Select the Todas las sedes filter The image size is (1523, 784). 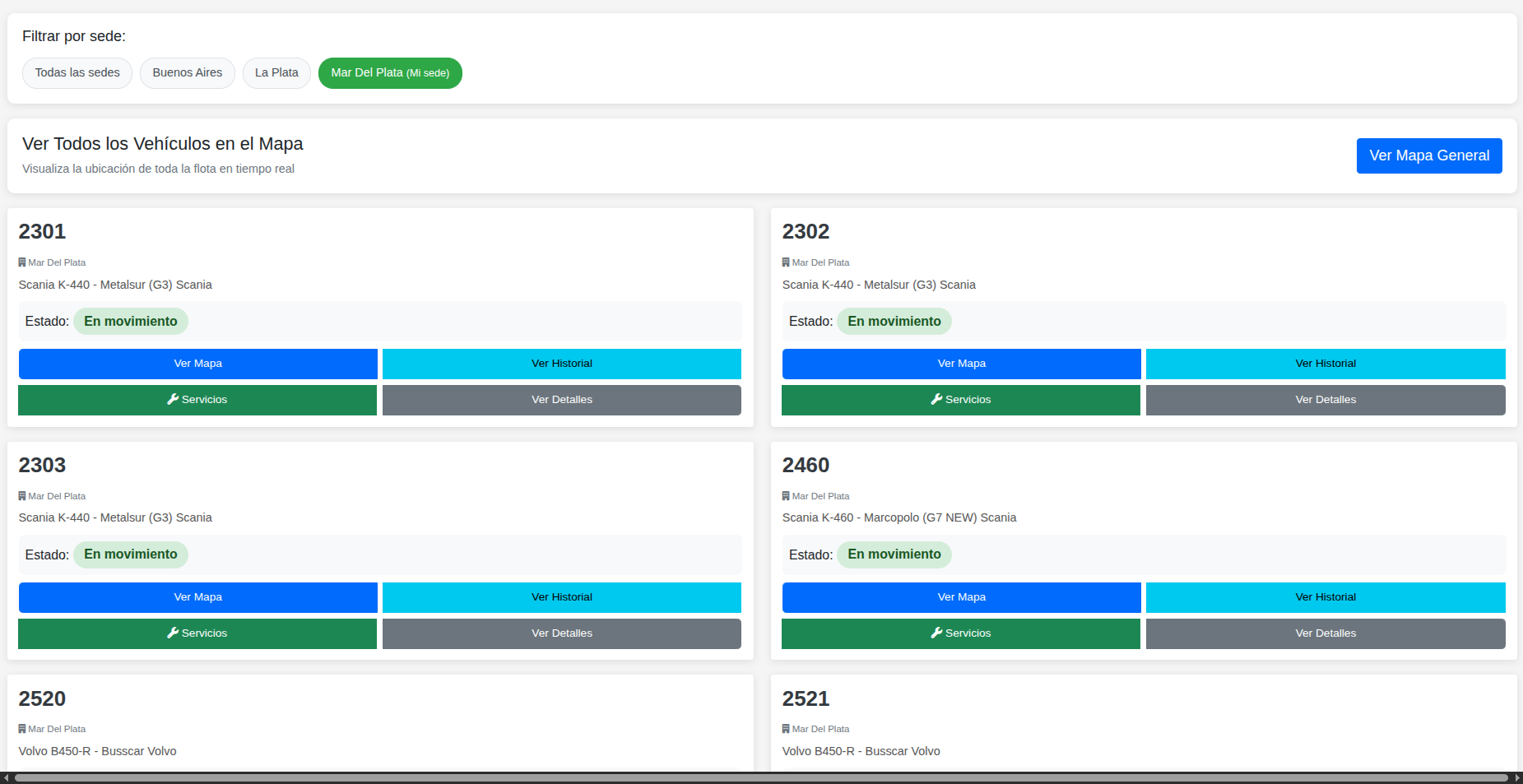click(77, 73)
